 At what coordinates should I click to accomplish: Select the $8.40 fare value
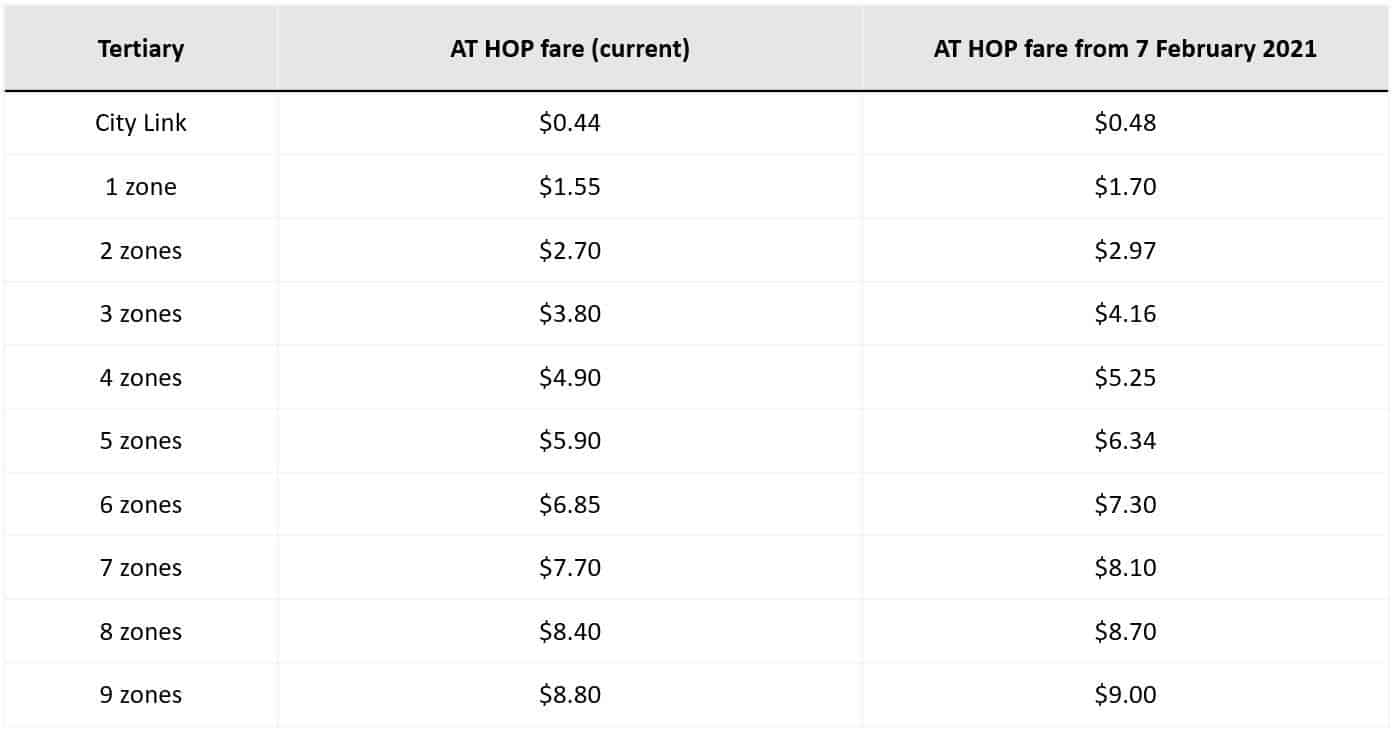tap(570, 632)
